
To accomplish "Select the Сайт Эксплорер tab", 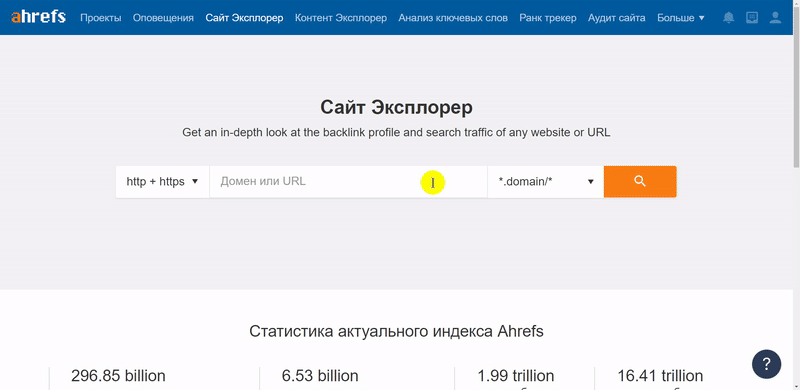I will [244, 18].
